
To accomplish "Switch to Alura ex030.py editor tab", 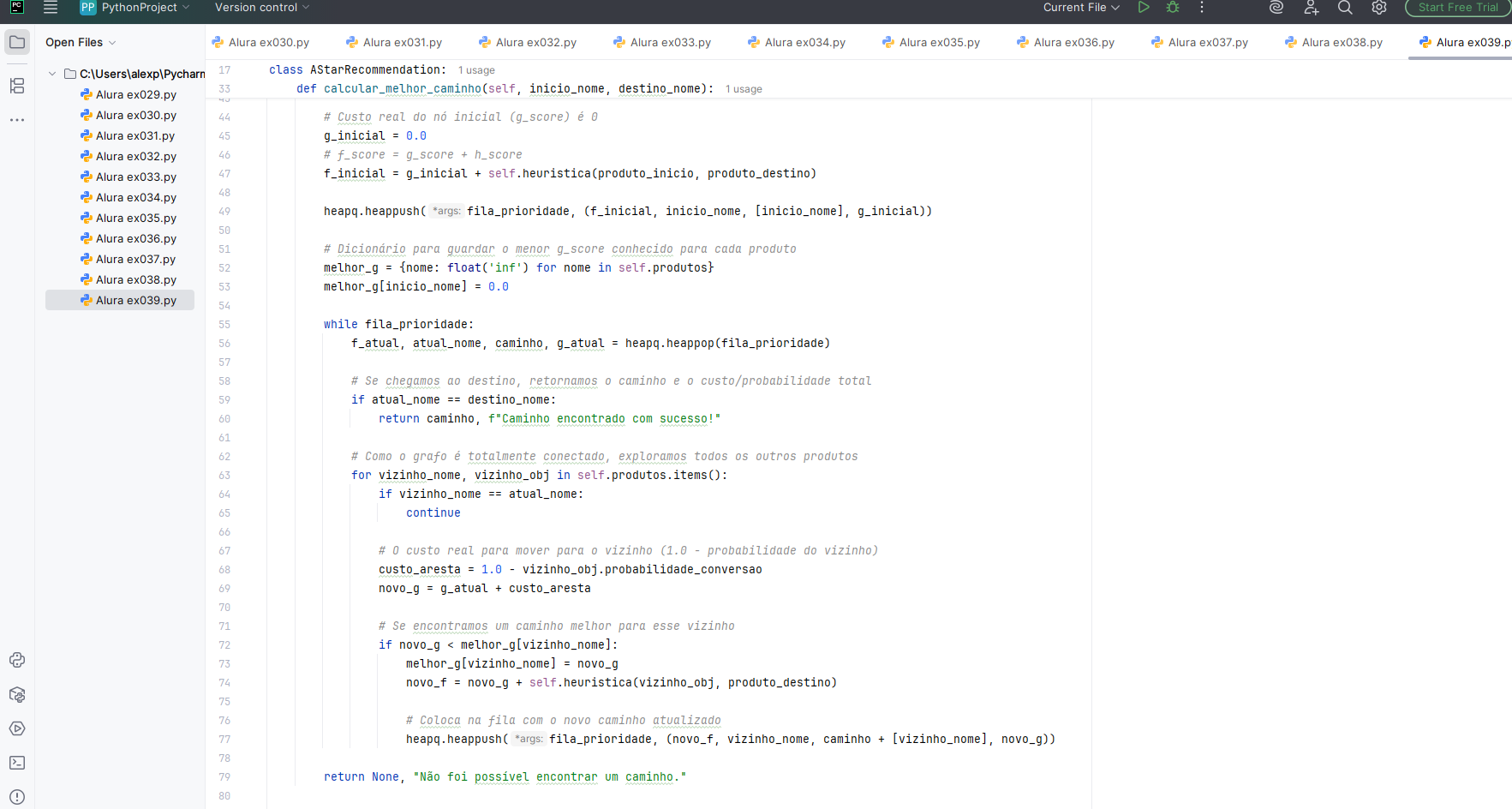I will click(260, 42).
